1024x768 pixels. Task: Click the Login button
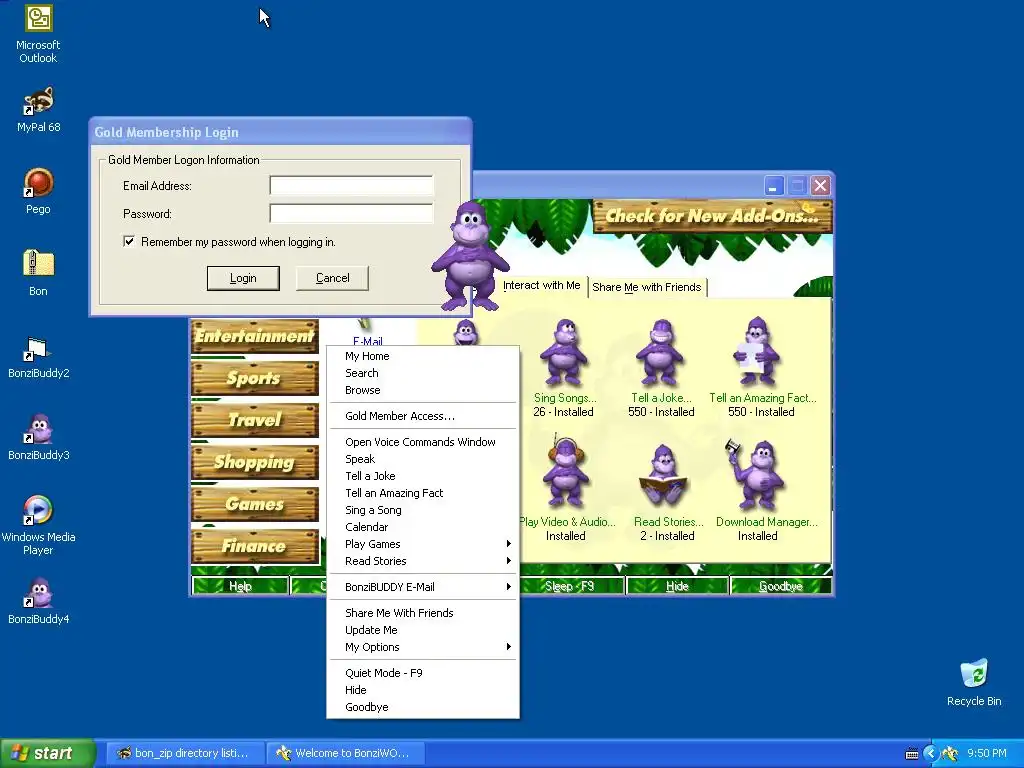tap(243, 278)
